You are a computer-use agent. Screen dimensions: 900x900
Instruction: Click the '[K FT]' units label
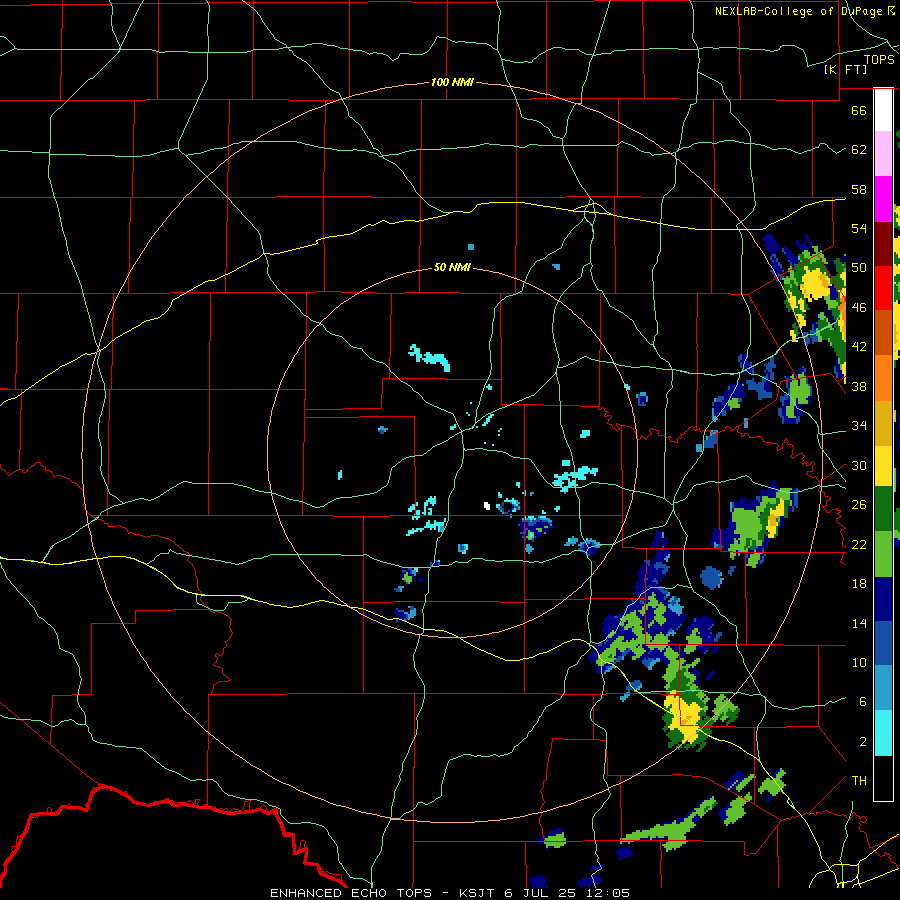click(845, 69)
